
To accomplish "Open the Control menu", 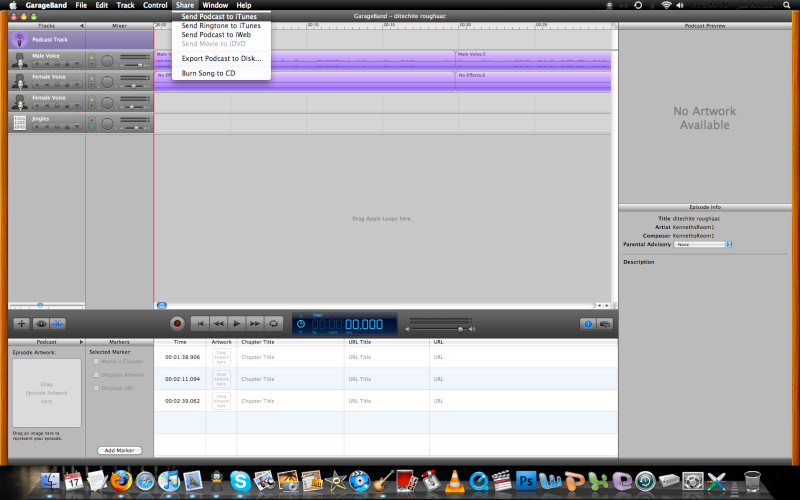I will pyautogui.click(x=155, y=5).
